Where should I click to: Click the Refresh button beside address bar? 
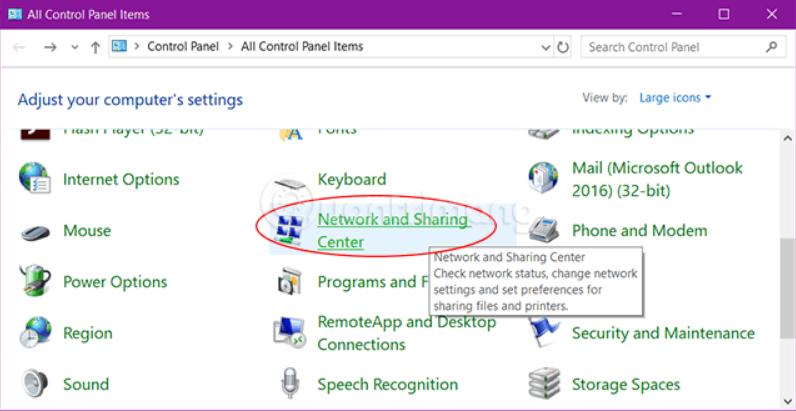(x=564, y=47)
